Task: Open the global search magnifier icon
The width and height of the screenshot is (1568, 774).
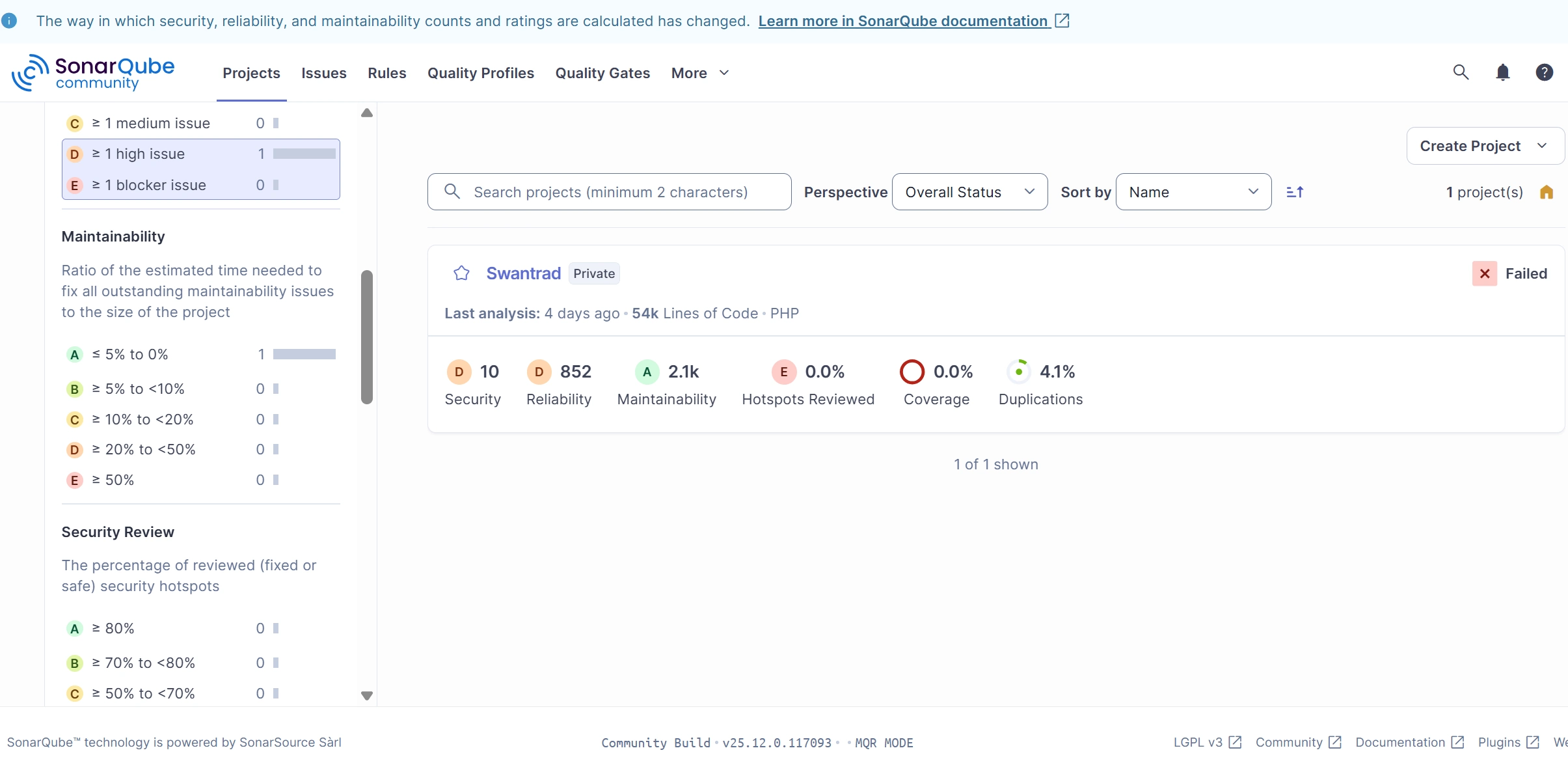Action: (x=1459, y=72)
